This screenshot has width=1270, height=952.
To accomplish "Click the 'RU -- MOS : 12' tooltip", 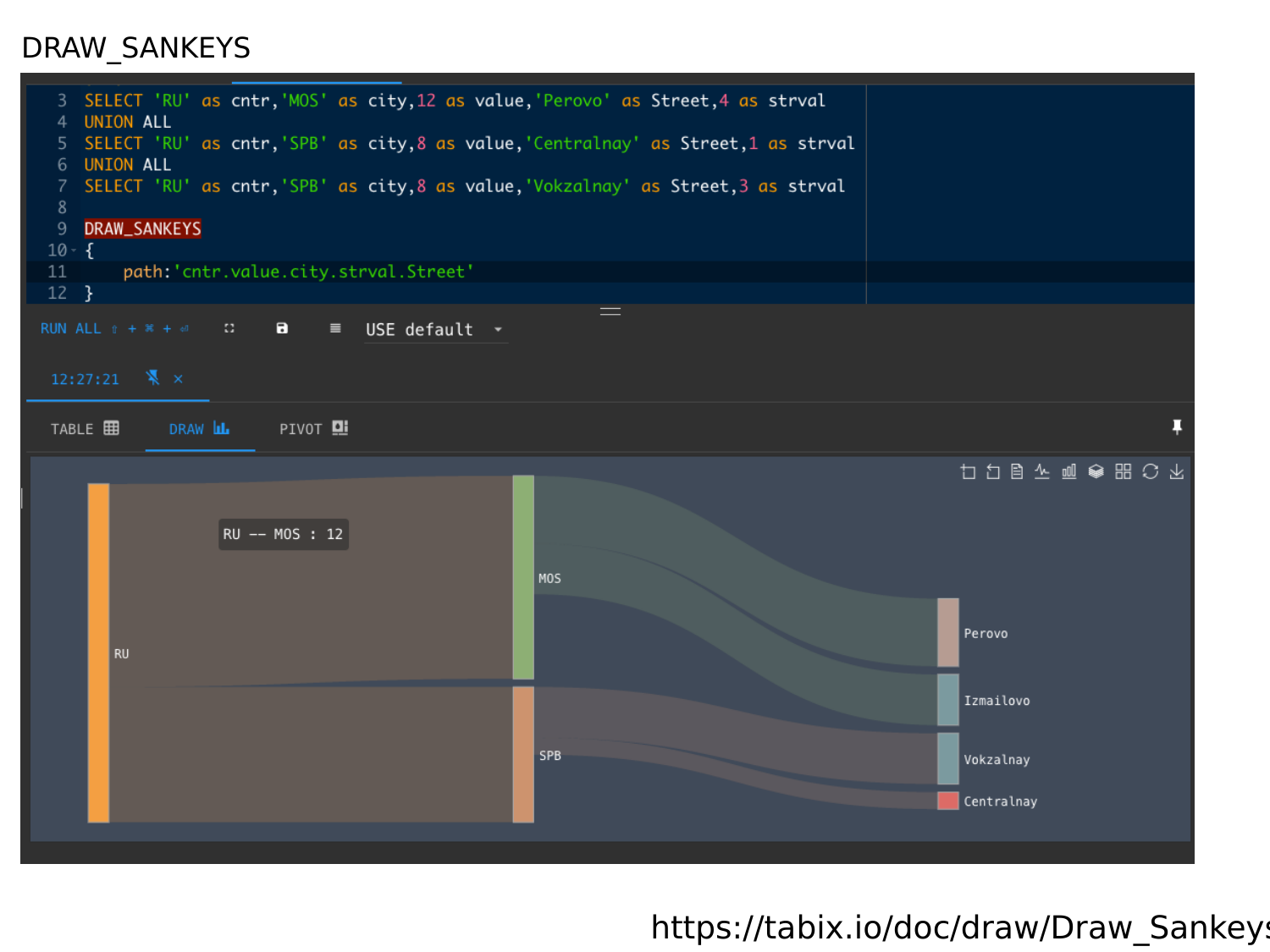I will point(284,534).
